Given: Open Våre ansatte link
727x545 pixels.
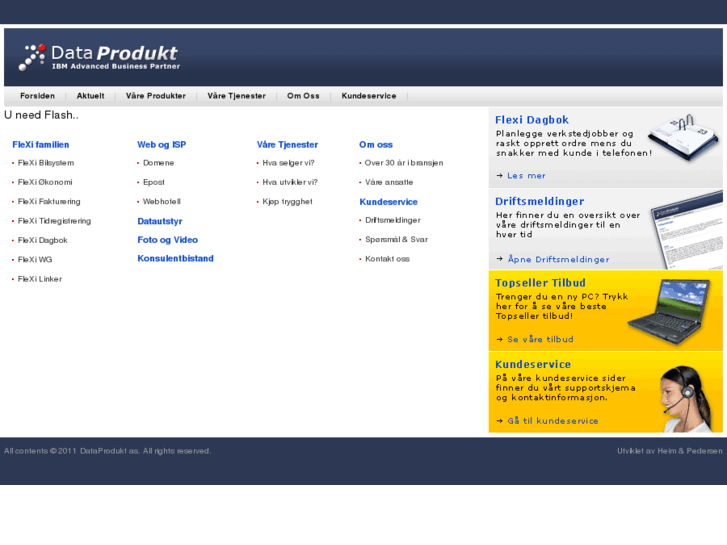Looking at the screenshot, I should 389,182.
